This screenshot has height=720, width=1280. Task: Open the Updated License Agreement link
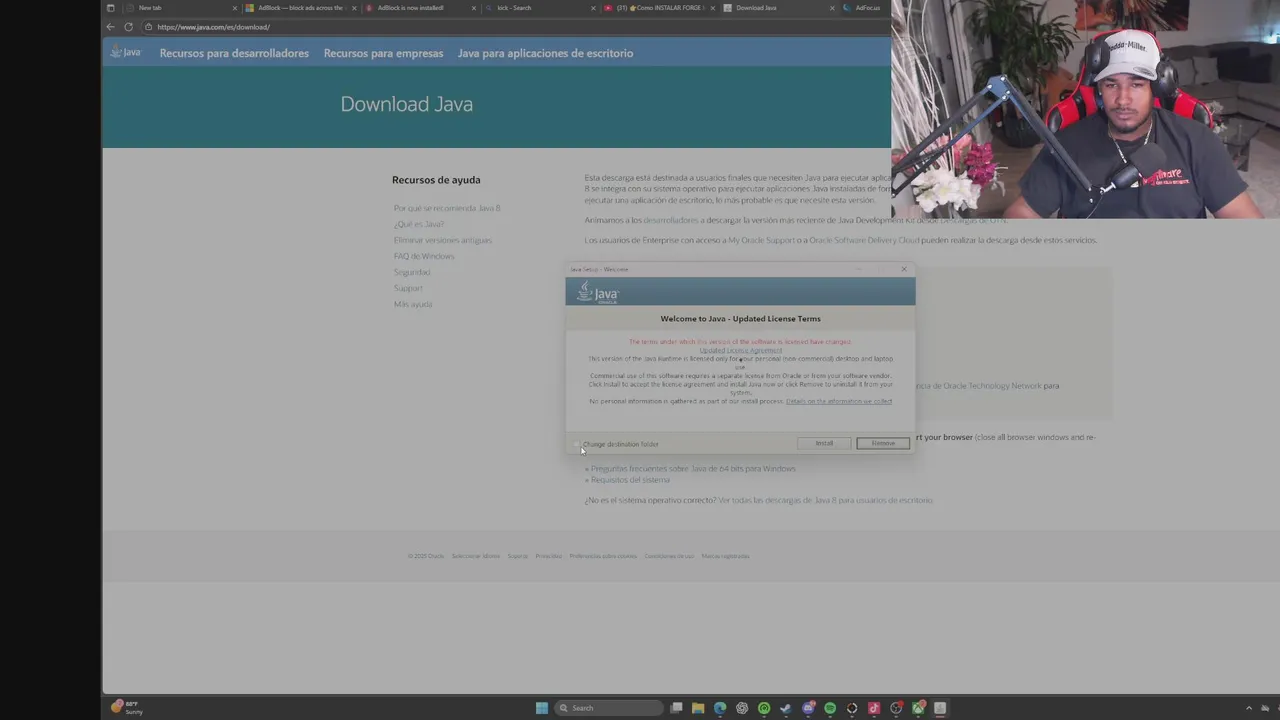pyautogui.click(x=740, y=350)
